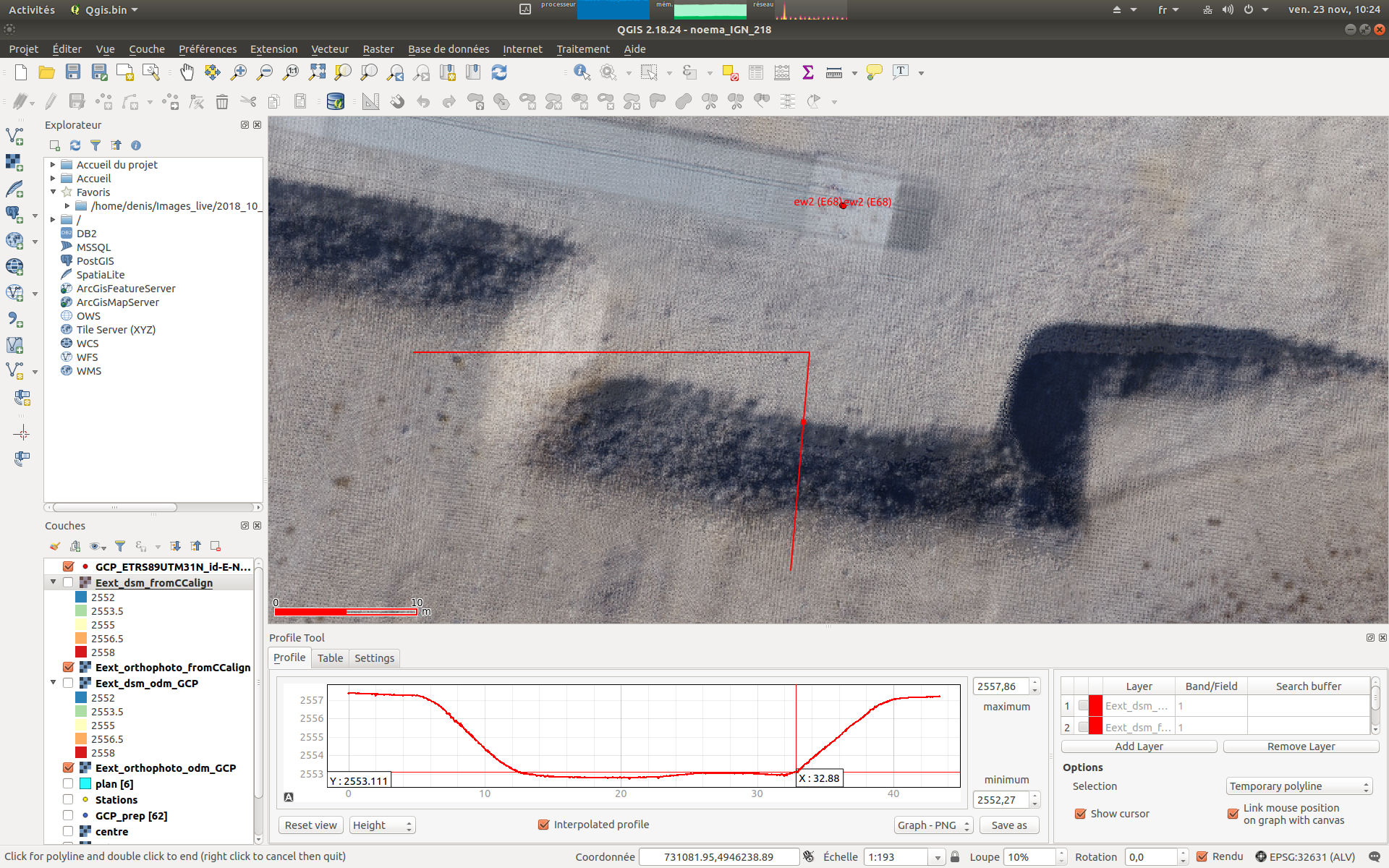Select the Pan Map hand tool
Screen dimensions: 1389x868
187,72
